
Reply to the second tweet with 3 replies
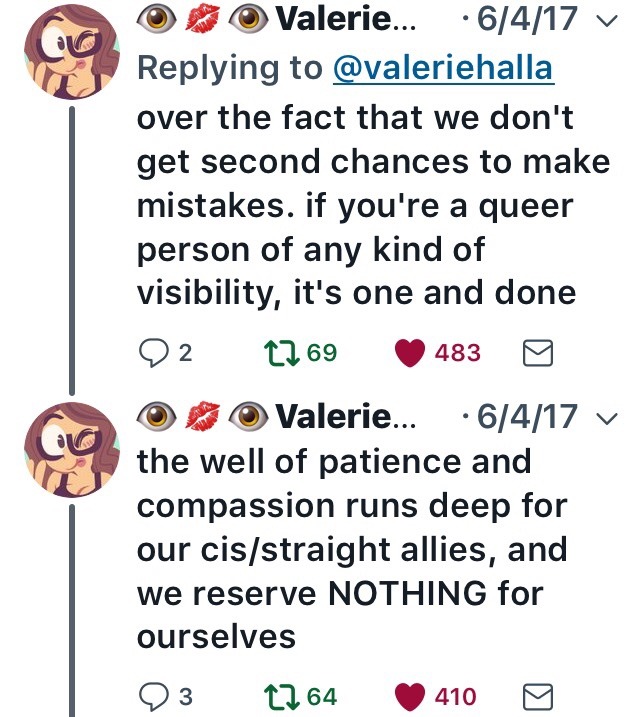[x=153, y=695]
